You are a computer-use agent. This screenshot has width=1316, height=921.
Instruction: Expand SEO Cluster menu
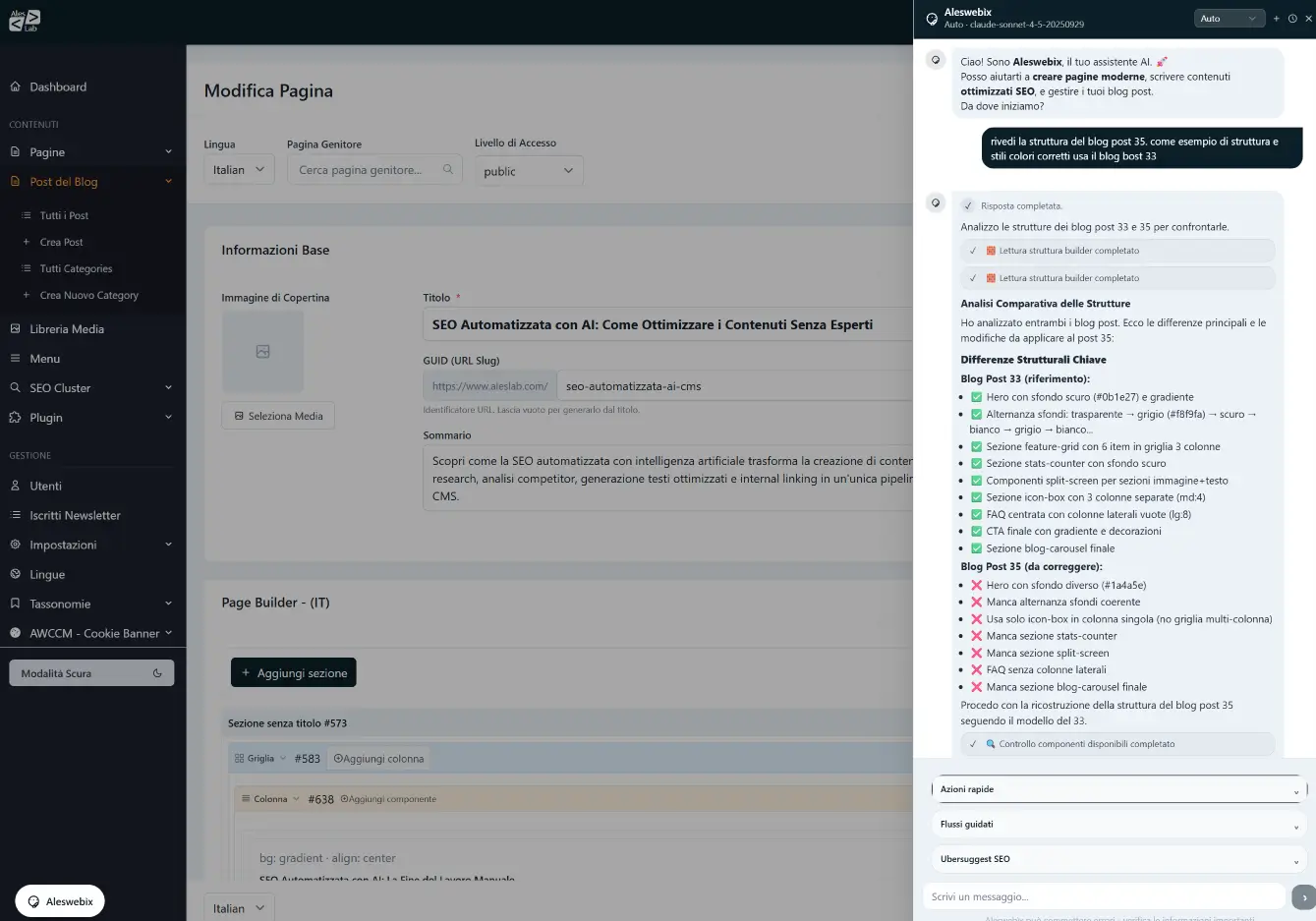(92, 388)
